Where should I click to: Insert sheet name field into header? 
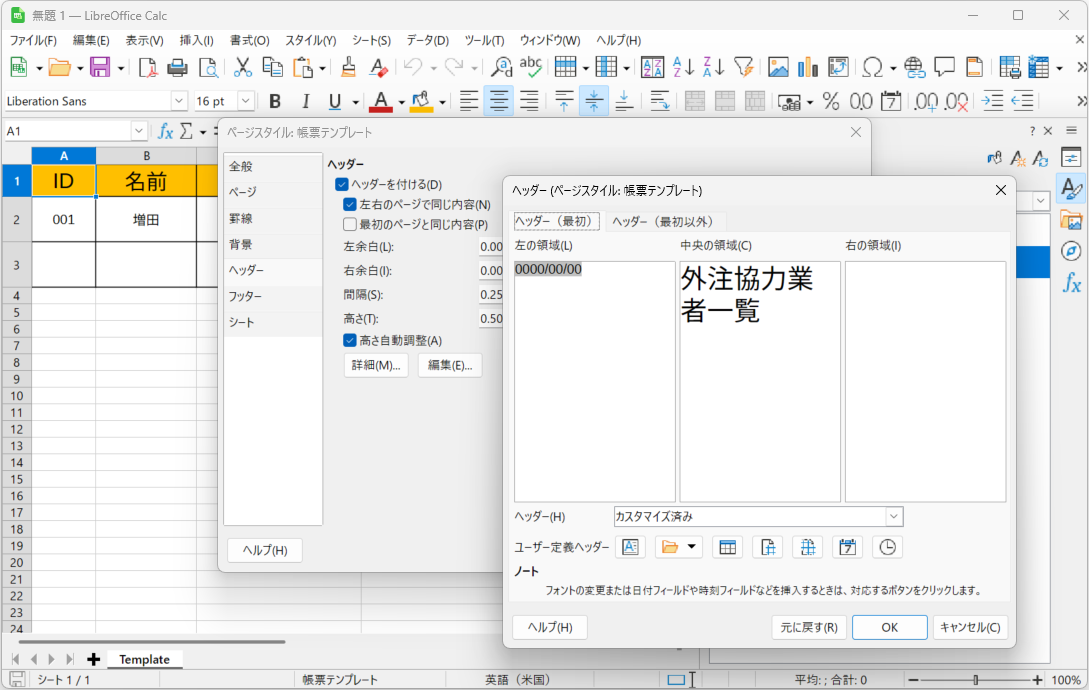tap(728, 547)
